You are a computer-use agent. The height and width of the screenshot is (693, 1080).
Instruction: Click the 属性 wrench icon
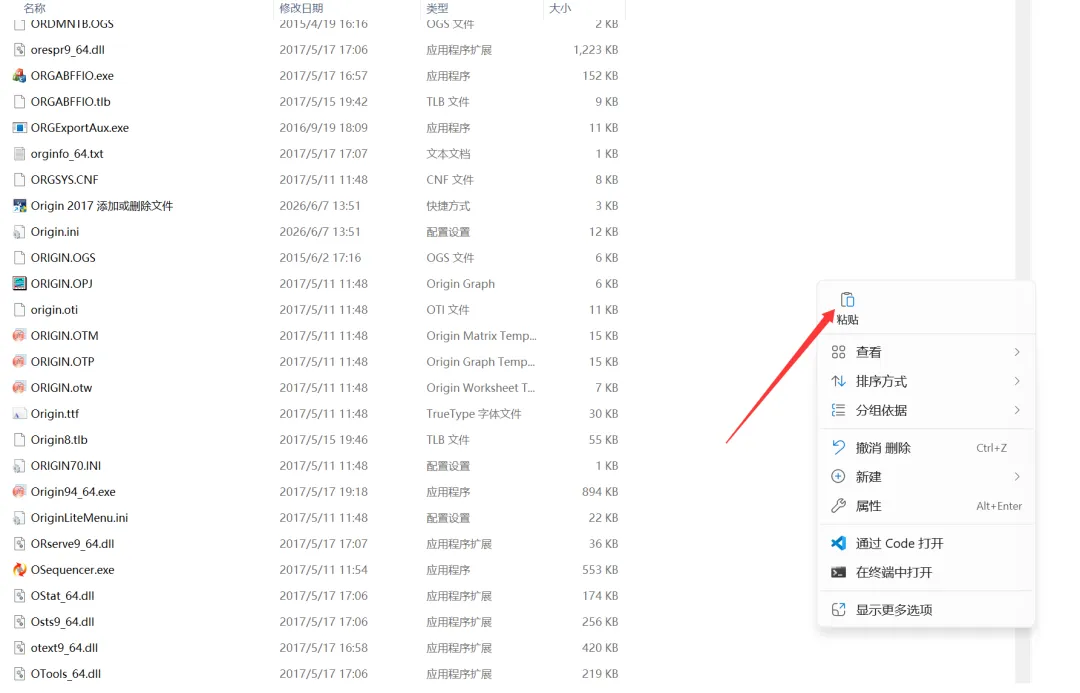point(838,506)
